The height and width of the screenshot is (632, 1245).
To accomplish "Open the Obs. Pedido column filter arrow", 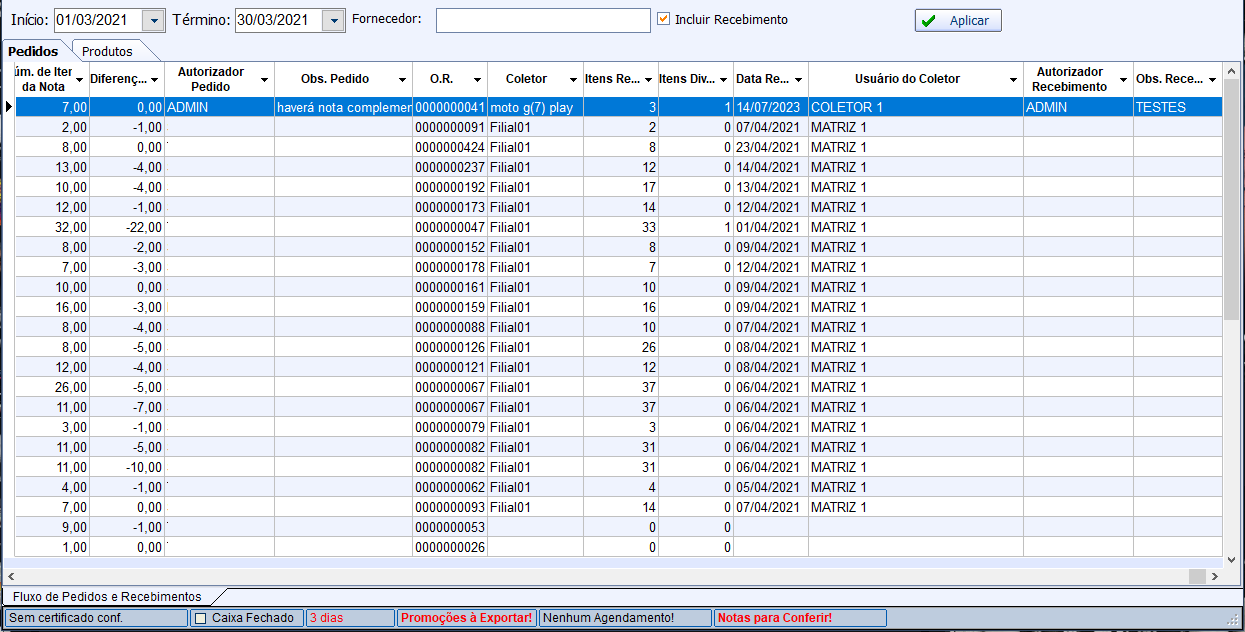I will 402,79.
